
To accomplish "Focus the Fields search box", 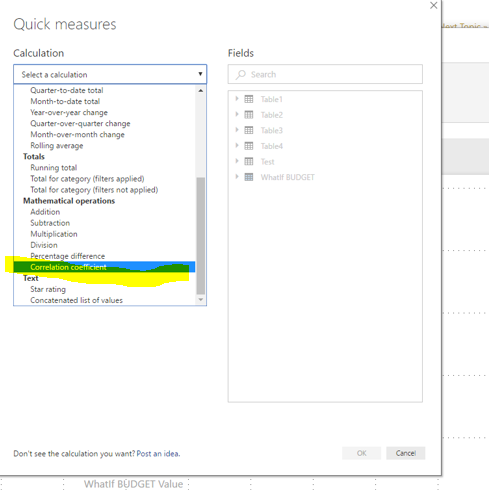I will [x=325, y=74].
